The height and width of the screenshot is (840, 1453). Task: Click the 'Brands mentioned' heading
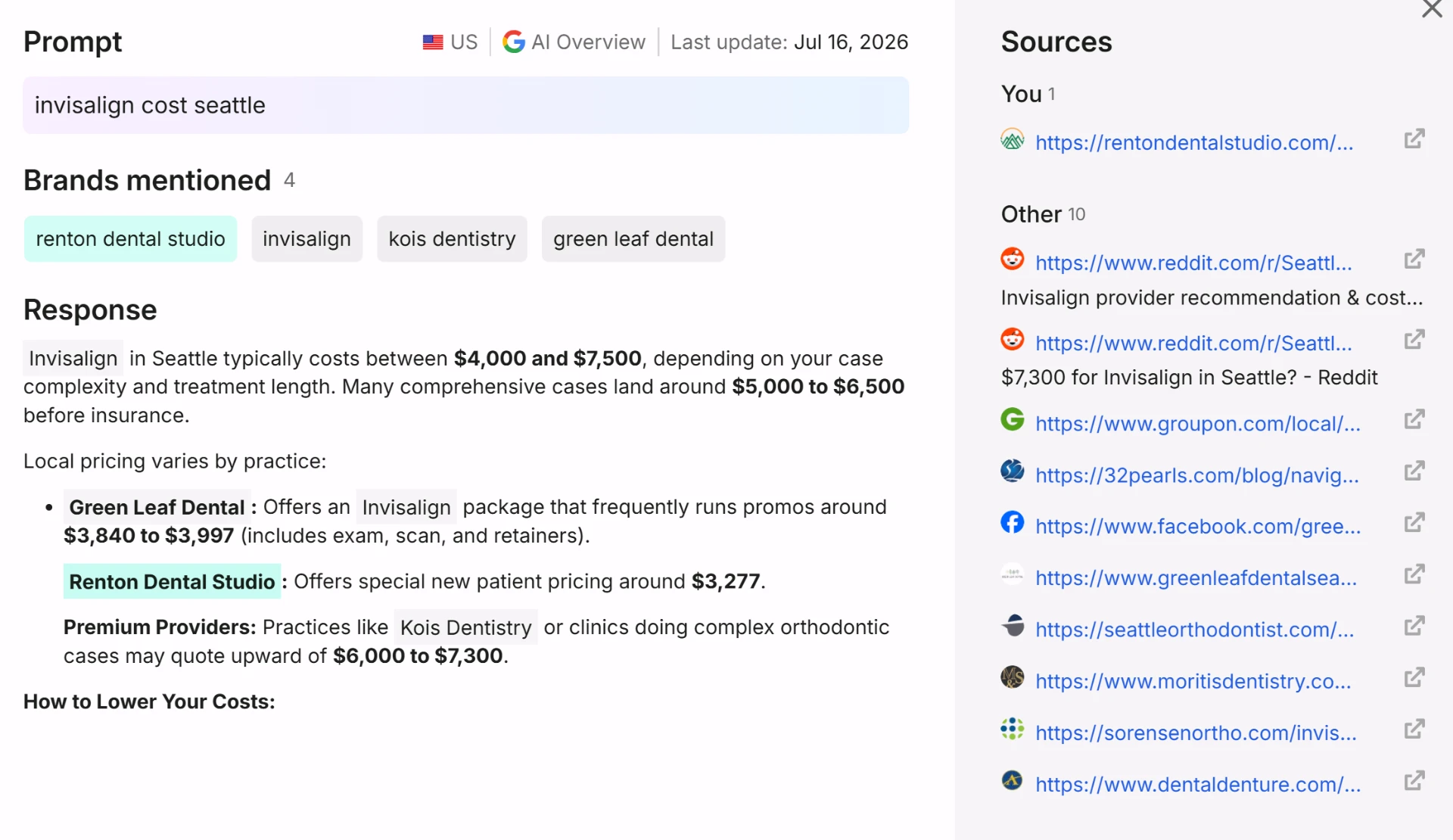[147, 180]
